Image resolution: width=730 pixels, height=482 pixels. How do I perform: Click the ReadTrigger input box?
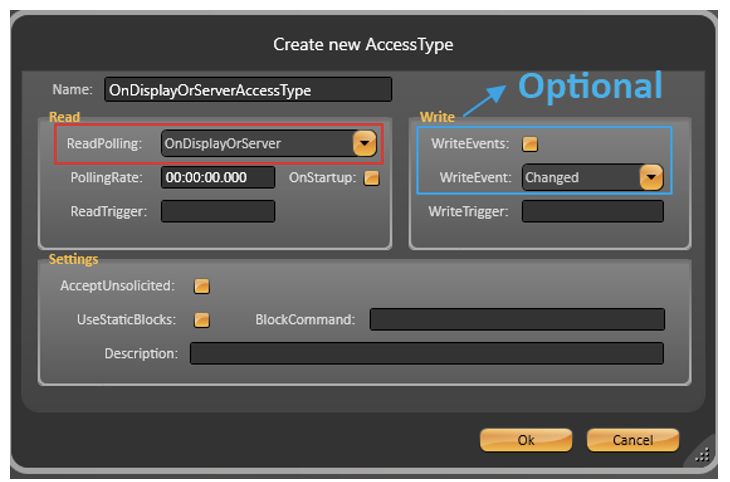point(218,211)
